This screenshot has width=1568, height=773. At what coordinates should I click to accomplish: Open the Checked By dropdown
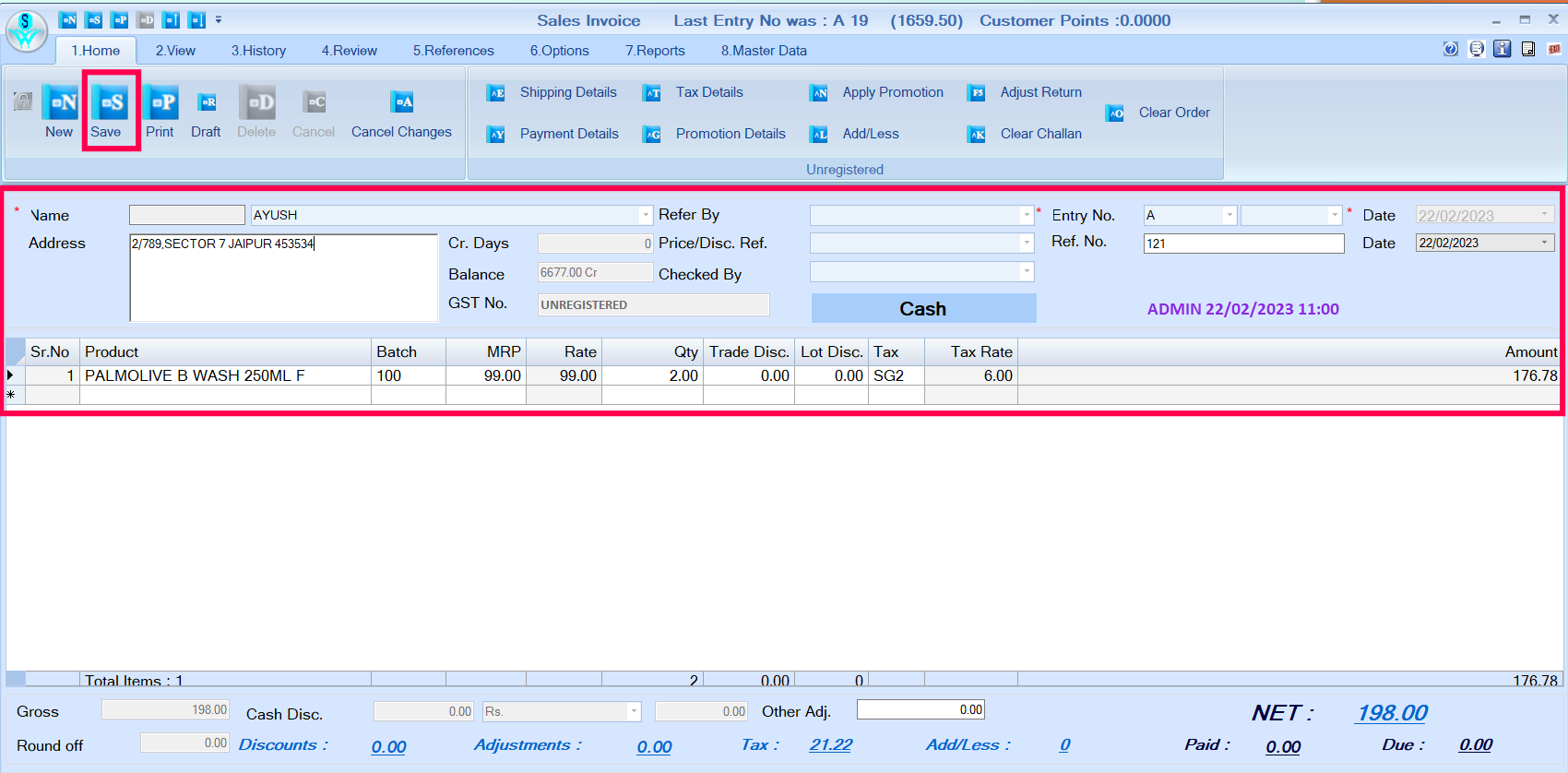(1027, 271)
